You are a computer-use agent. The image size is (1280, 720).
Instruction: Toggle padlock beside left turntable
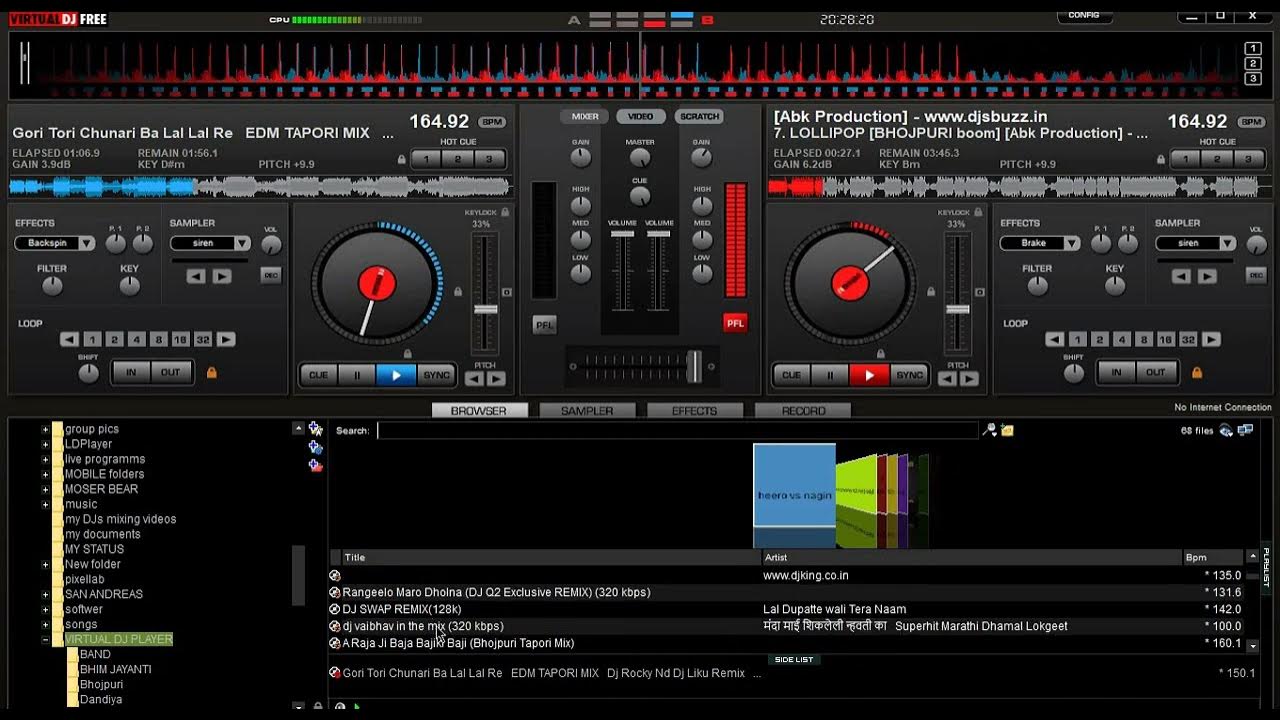458,291
